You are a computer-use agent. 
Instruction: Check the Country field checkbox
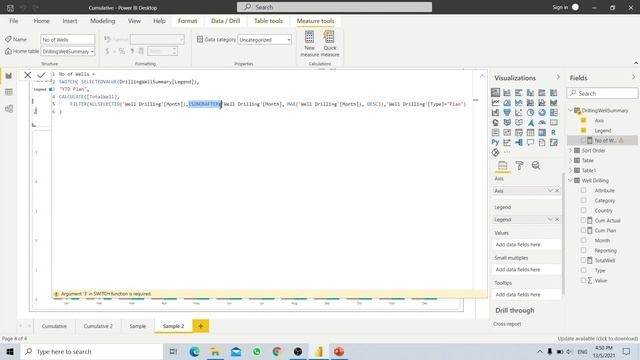click(584, 210)
